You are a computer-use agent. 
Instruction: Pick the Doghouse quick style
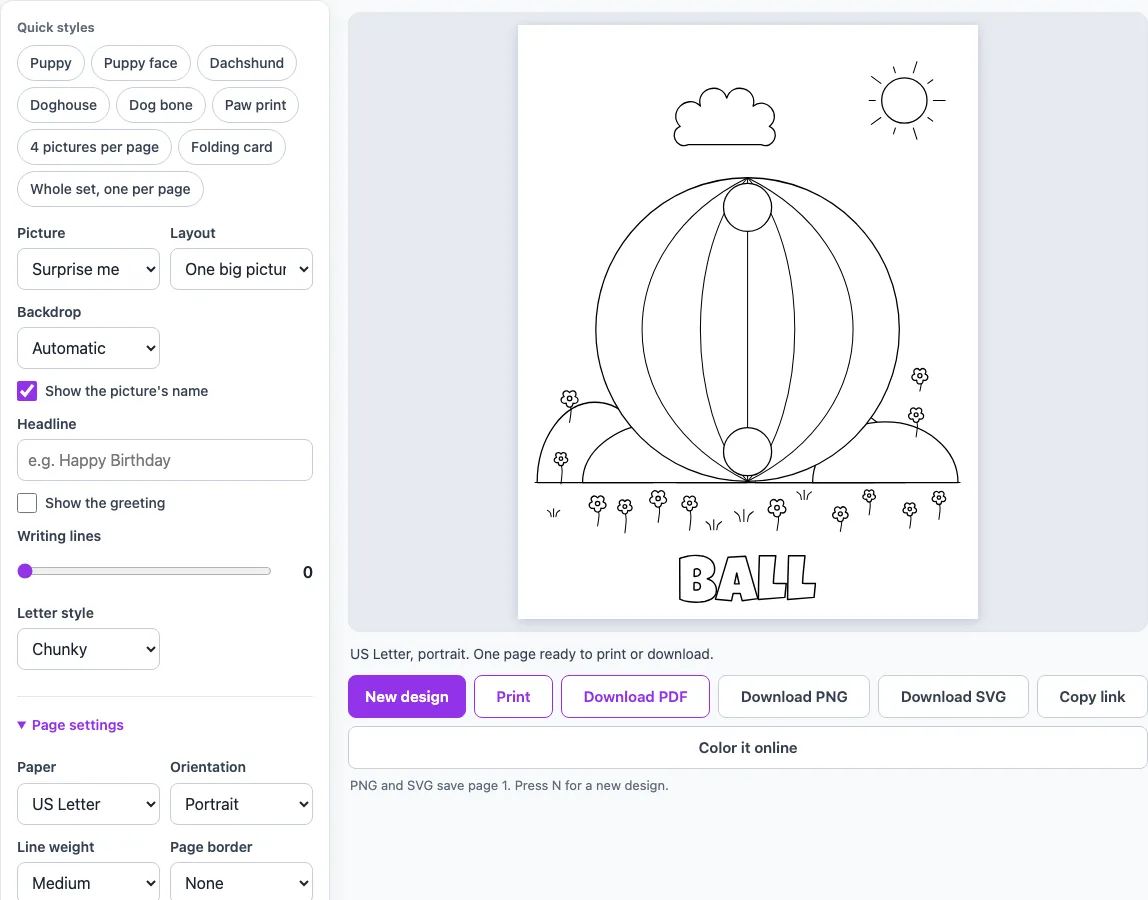click(63, 105)
